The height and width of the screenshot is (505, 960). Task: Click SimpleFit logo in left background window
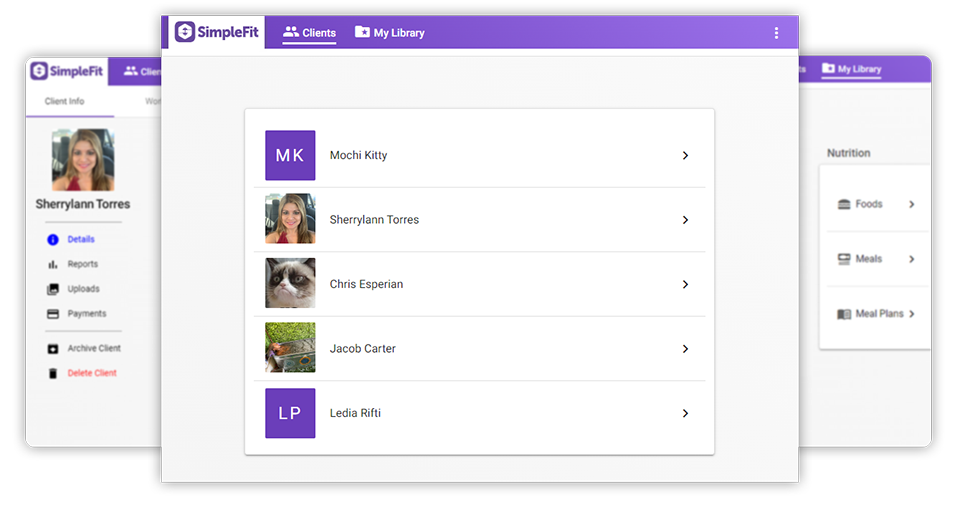click(x=67, y=71)
